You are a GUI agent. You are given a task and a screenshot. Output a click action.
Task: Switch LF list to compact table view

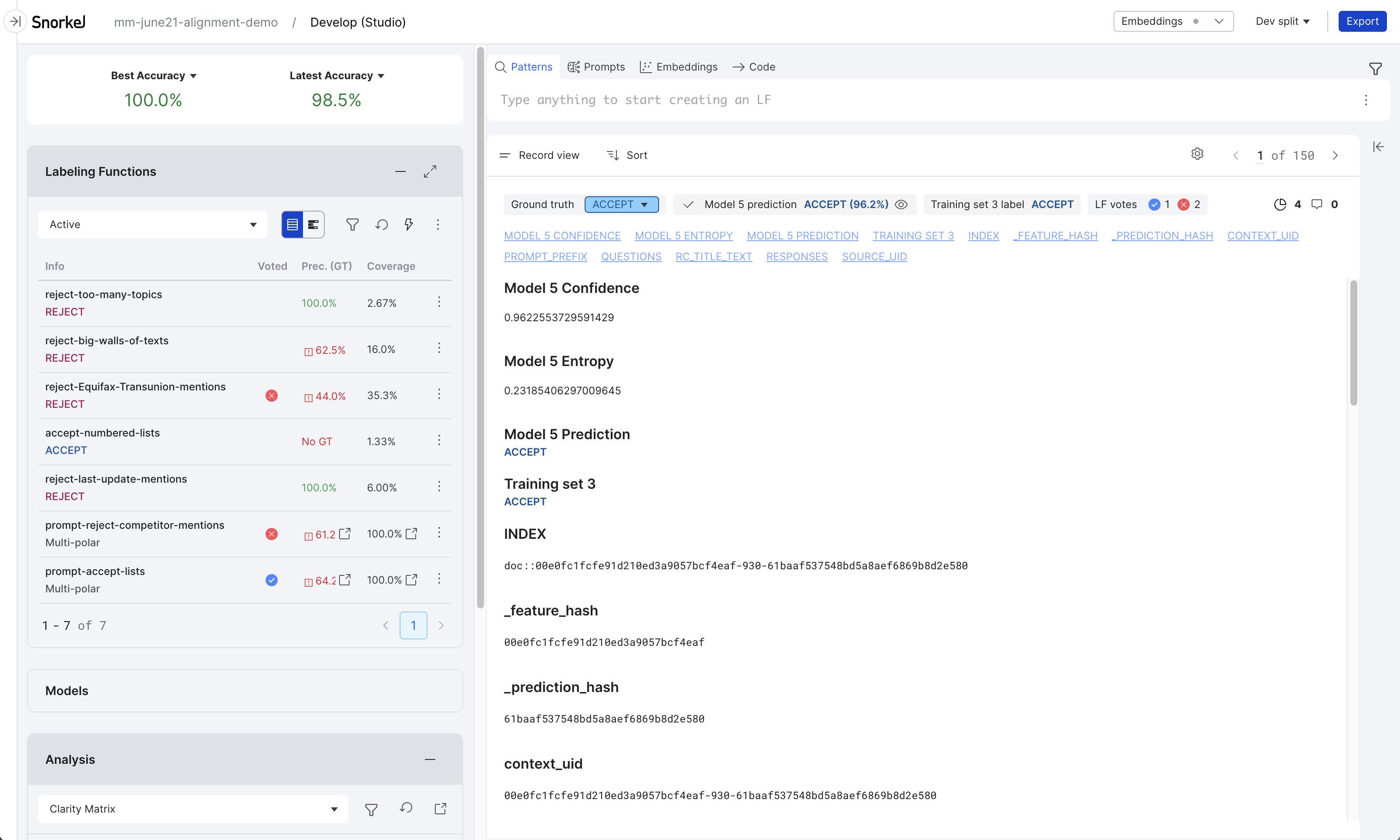(x=292, y=225)
